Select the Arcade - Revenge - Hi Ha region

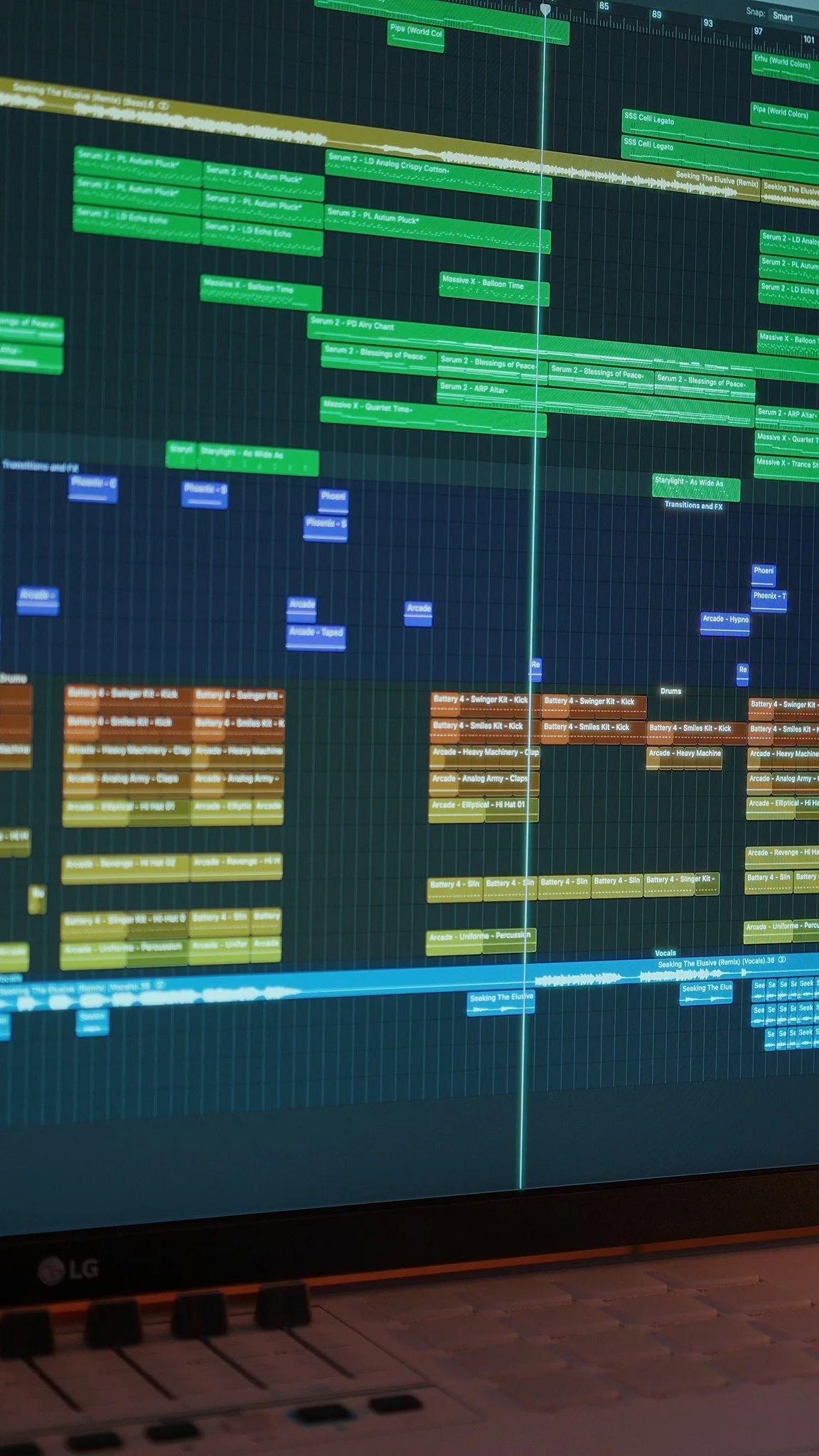[x=782, y=857]
